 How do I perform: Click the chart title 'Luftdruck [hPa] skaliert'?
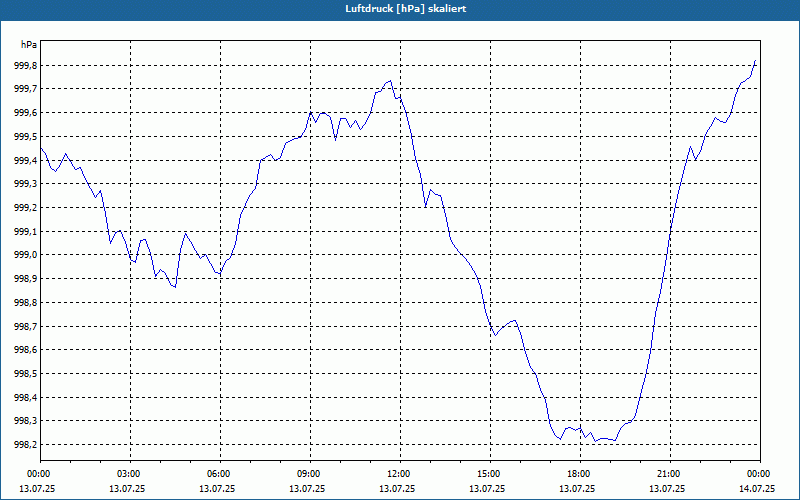point(406,9)
